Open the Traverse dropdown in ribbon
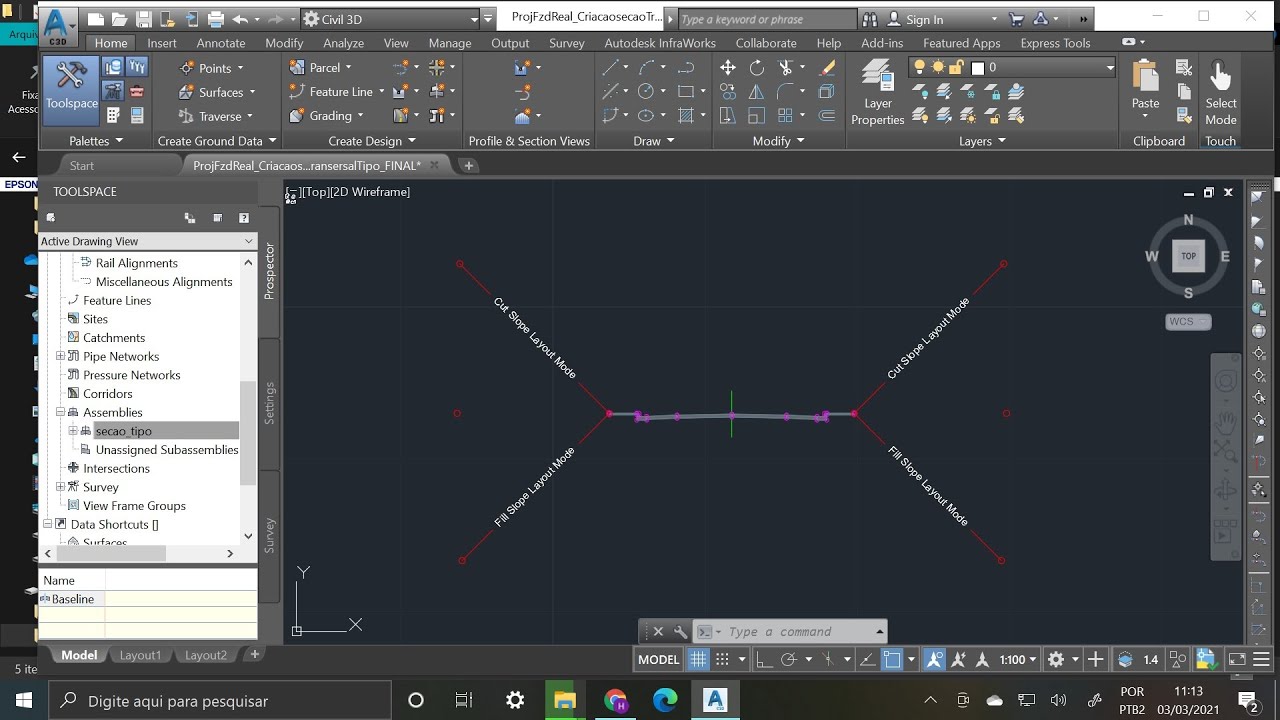Viewport: 1280px width, 720px height. (x=251, y=116)
